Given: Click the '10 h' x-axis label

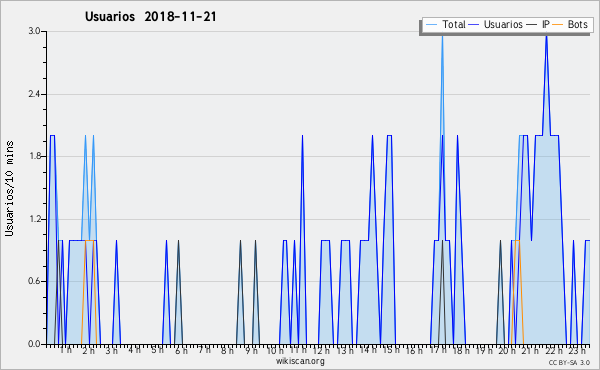Looking at the screenshot, I should [275, 350].
